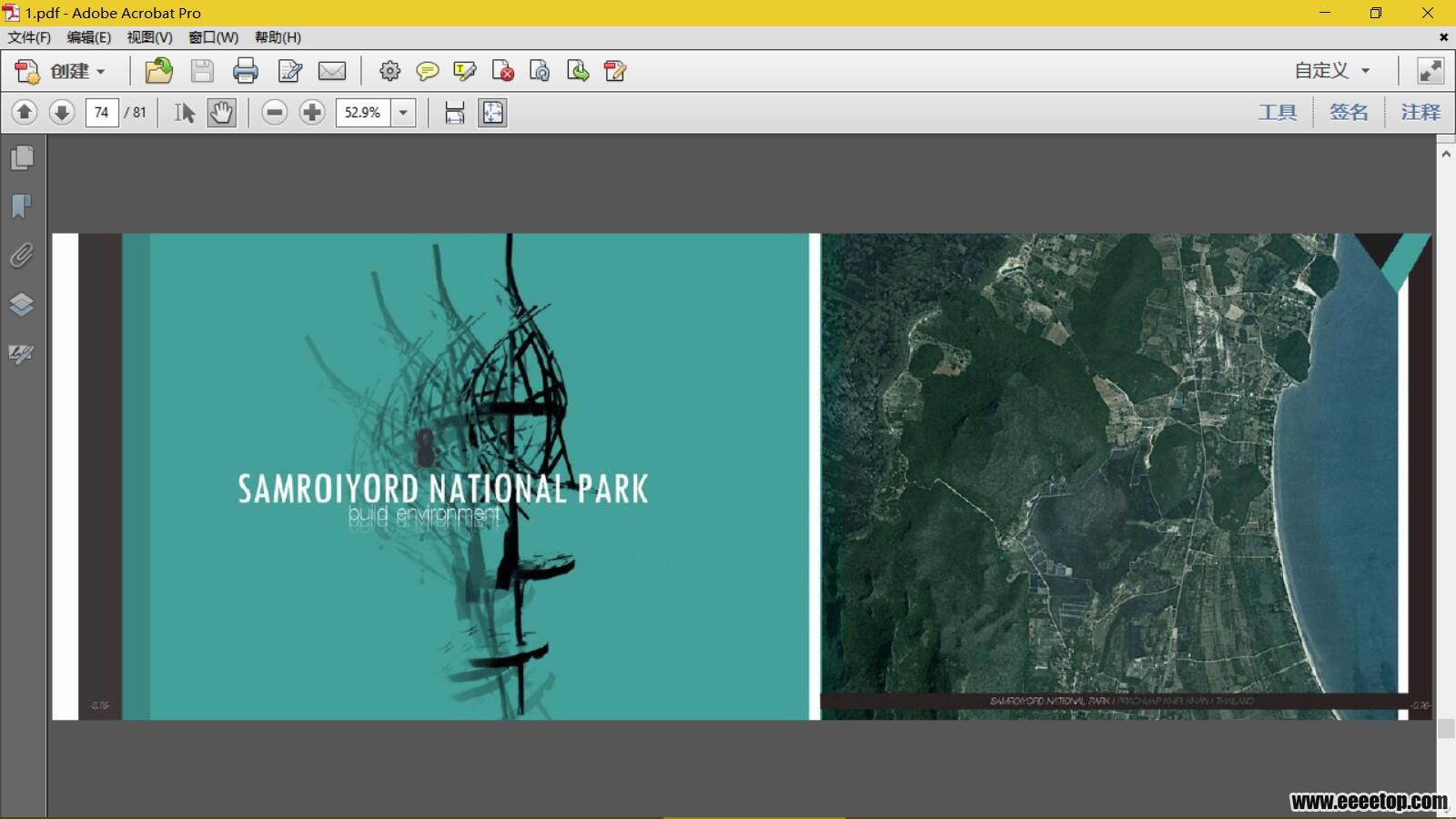Show the page thumbnails panel
1456x819 pixels.
pyautogui.click(x=22, y=158)
